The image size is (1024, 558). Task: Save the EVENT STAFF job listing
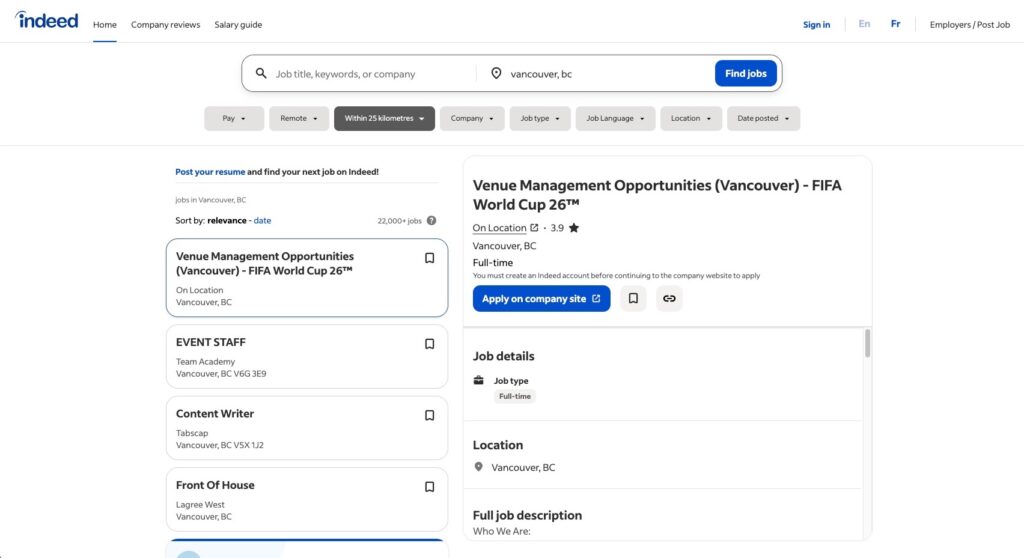(429, 344)
